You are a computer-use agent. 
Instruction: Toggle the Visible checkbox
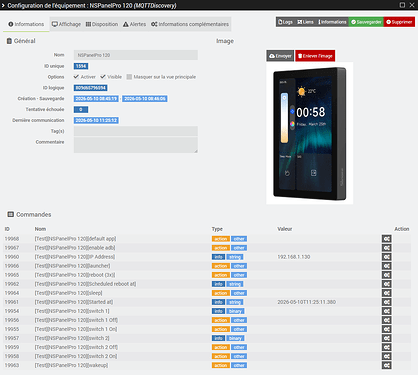[x=103, y=77]
